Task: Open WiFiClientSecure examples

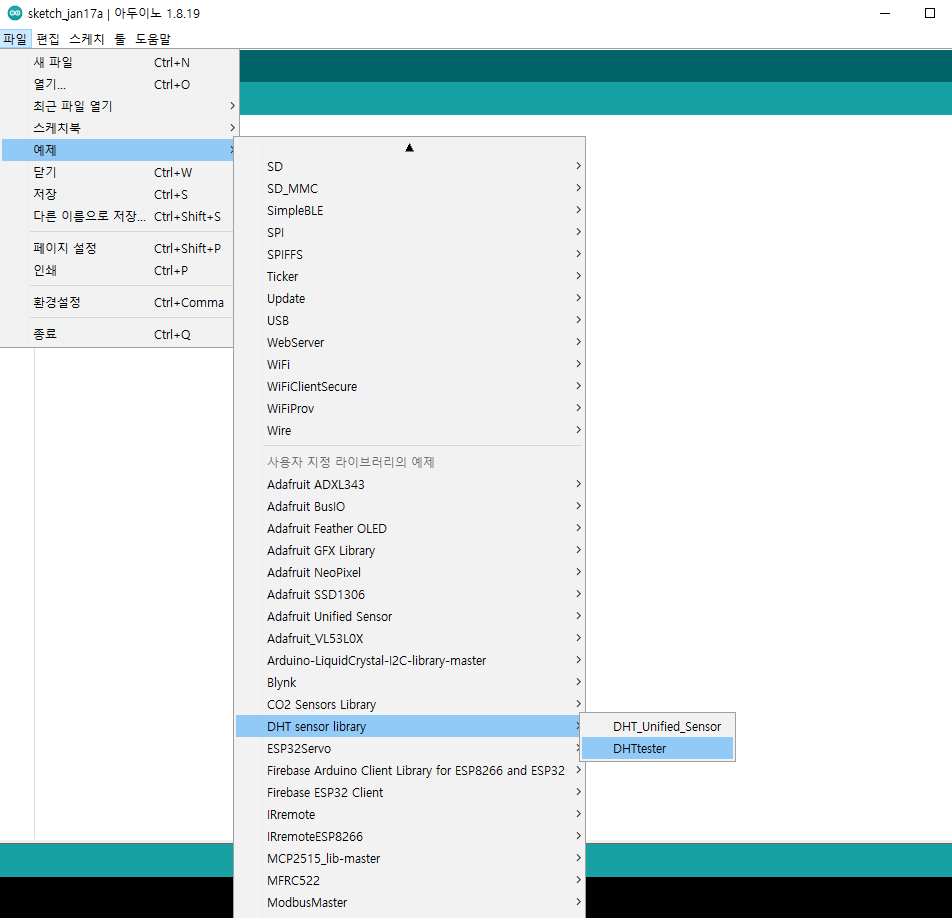Action: pos(410,386)
